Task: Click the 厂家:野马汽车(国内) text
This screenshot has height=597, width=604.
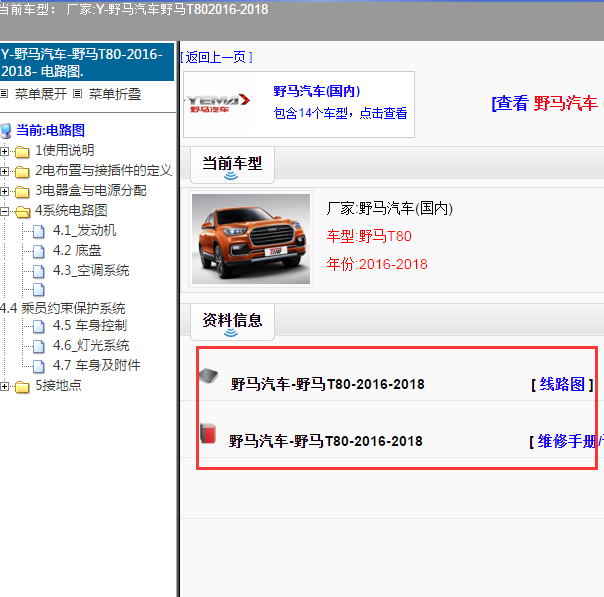Action: 389,208
